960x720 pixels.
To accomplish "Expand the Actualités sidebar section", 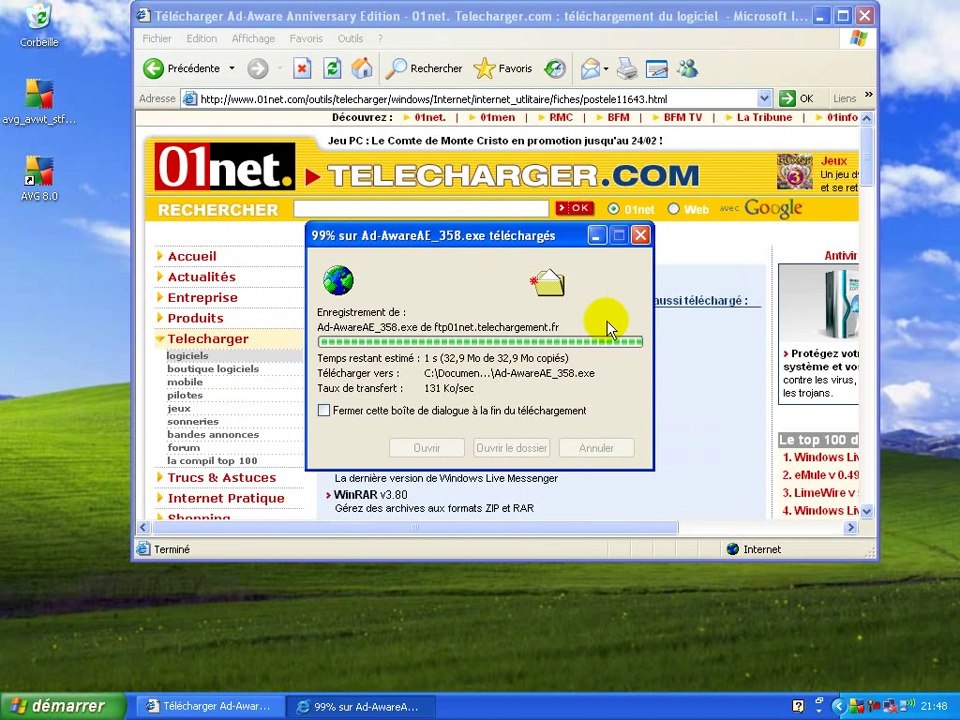I will (x=160, y=276).
